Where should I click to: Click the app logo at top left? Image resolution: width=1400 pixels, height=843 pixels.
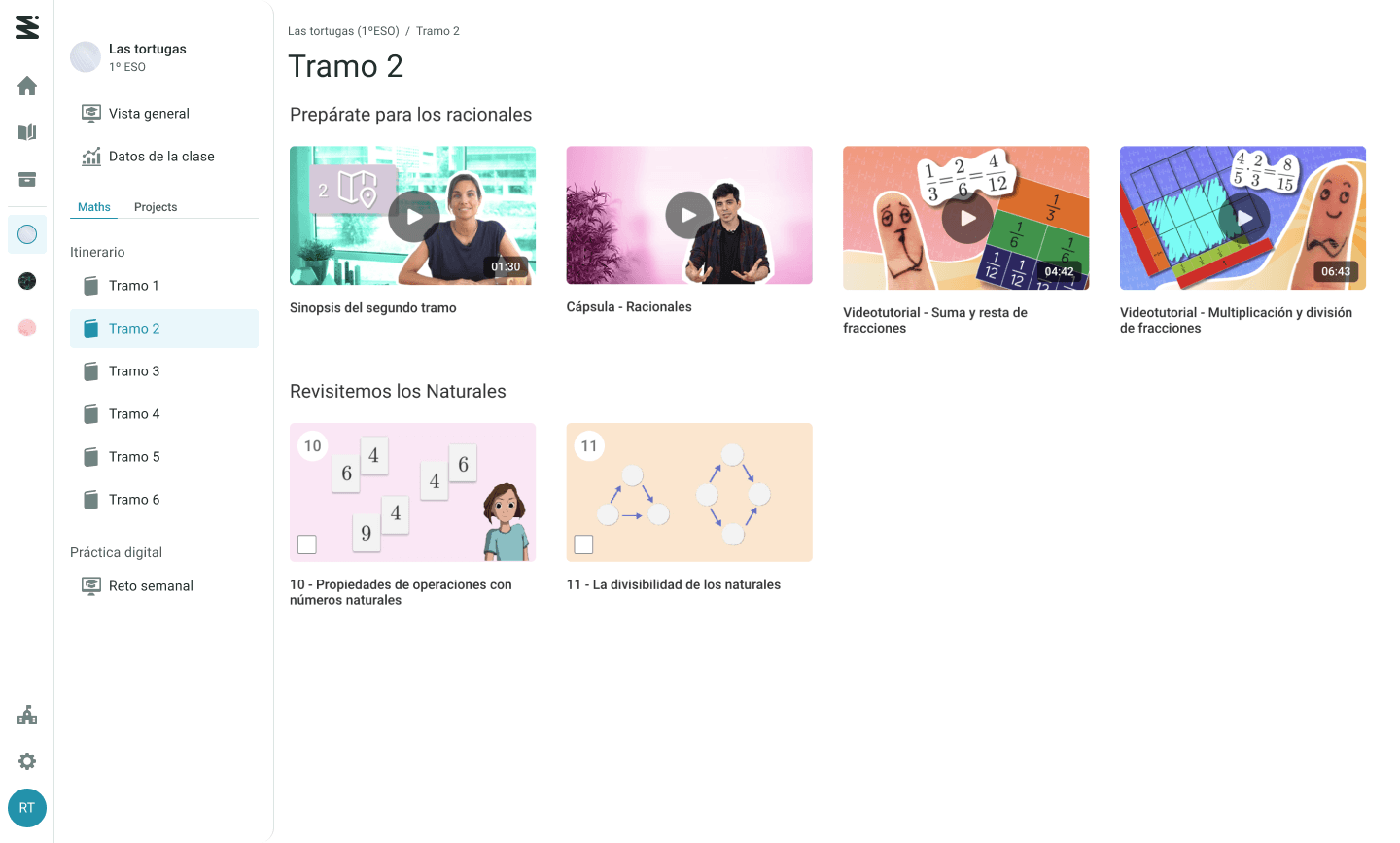[x=27, y=27]
